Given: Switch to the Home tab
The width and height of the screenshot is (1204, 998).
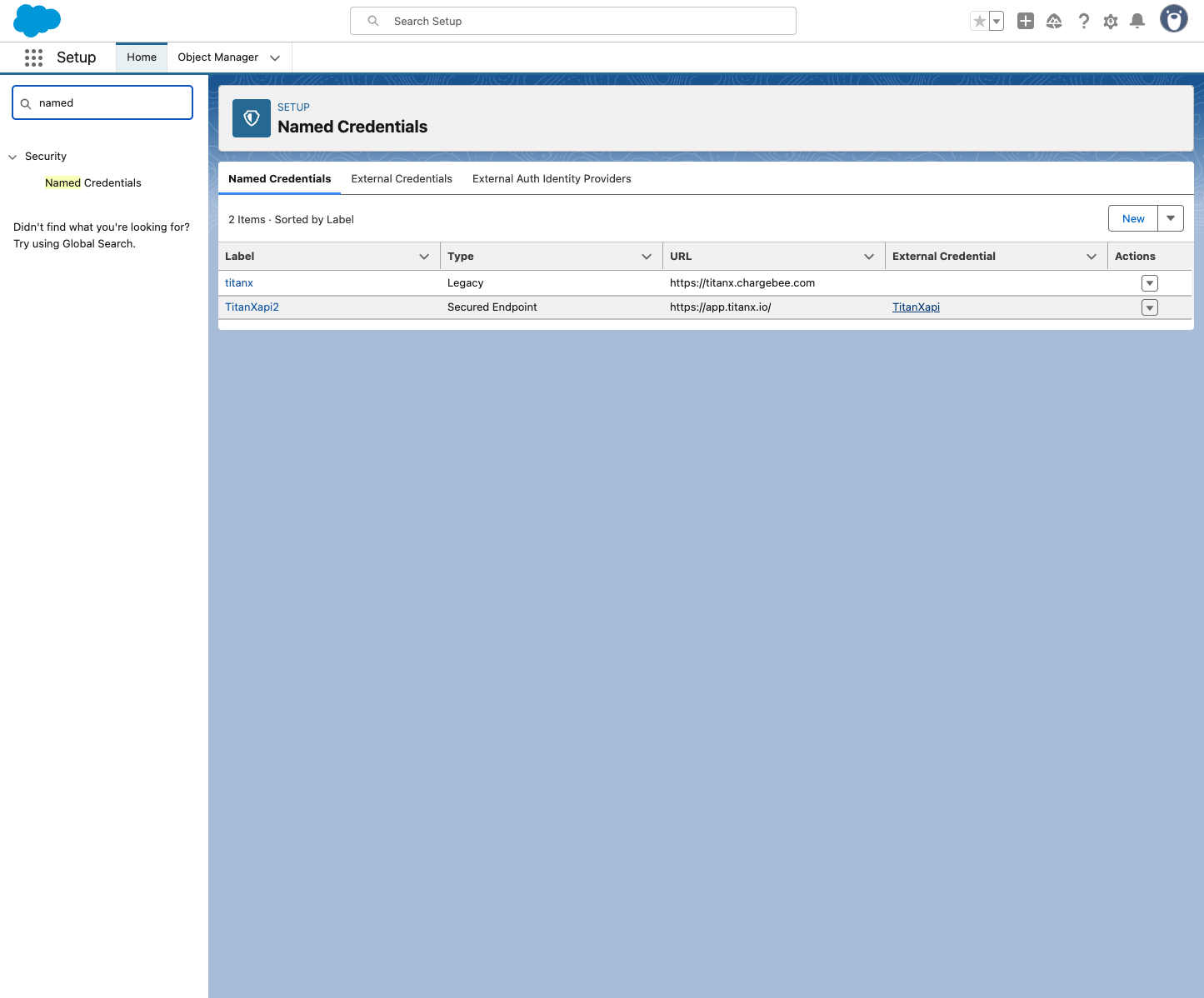Looking at the screenshot, I should [142, 57].
